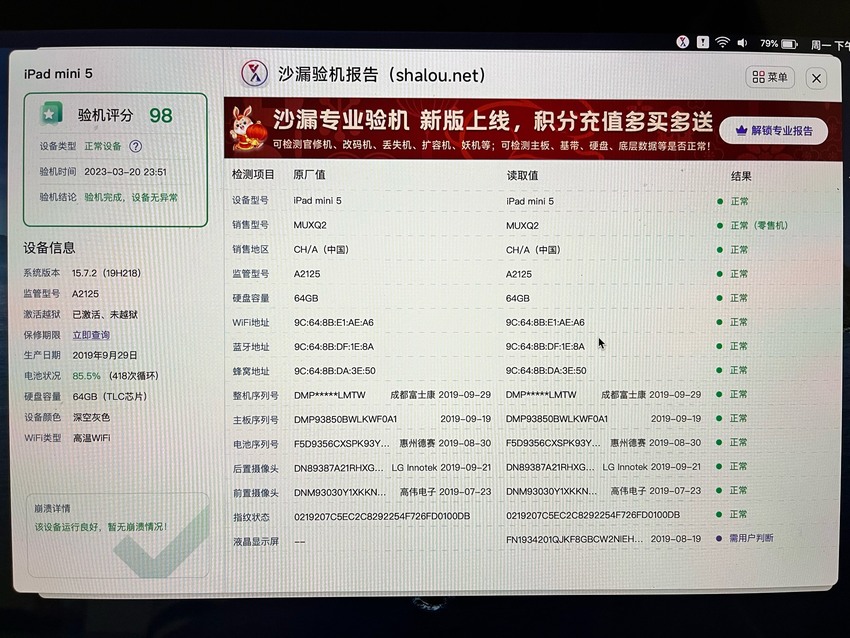Viewport: 850px width, 638px height.
Task: Click the battery health value 85.5%
Action: coord(86,376)
